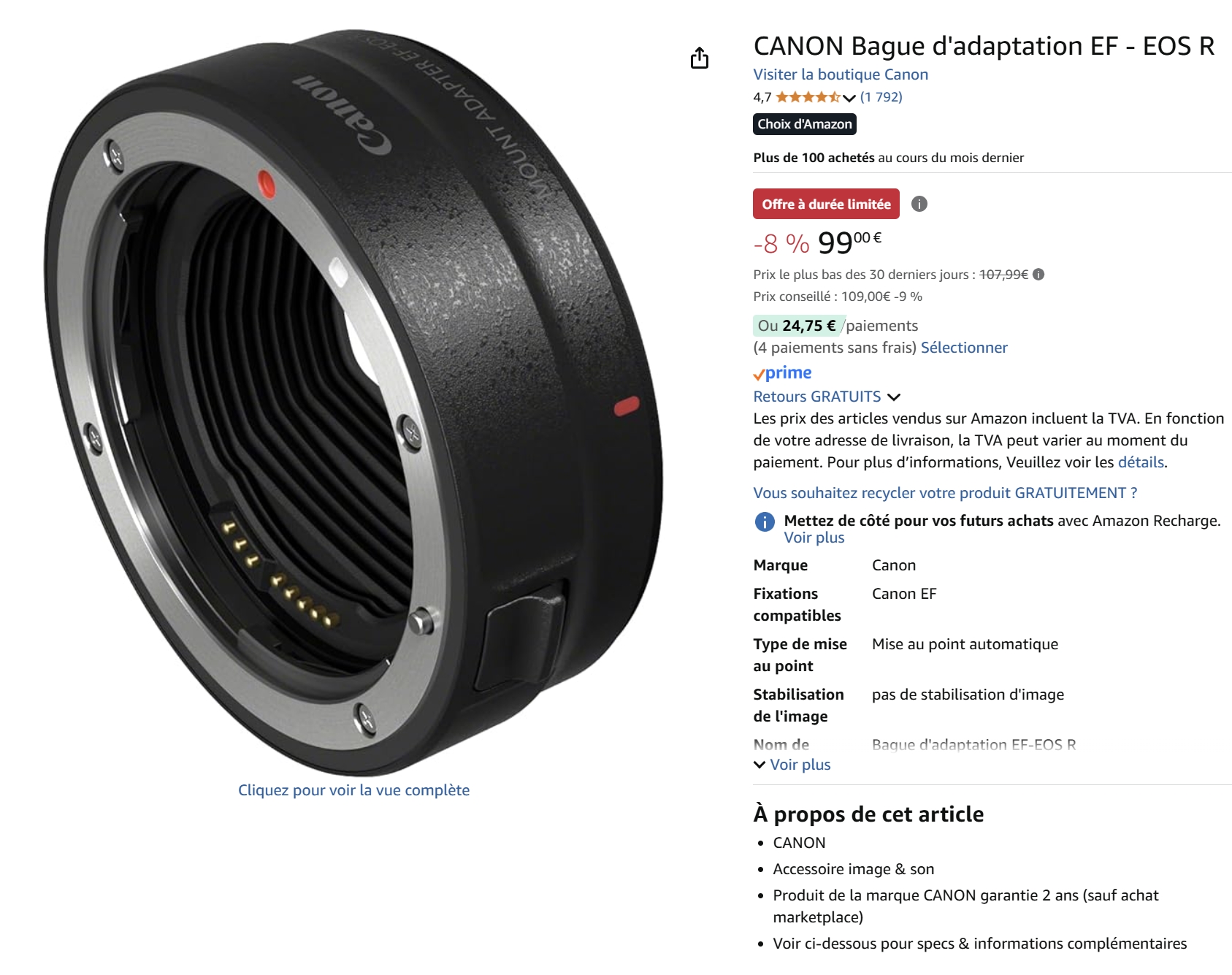Click the star rating icons
This screenshot has width=1232, height=975.
pyautogui.click(x=808, y=97)
